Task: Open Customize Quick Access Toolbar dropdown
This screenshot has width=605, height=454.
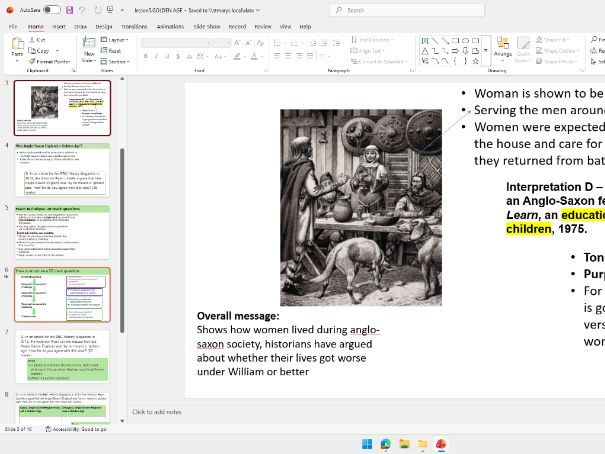Action: pyautogui.click(x=122, y=10)
